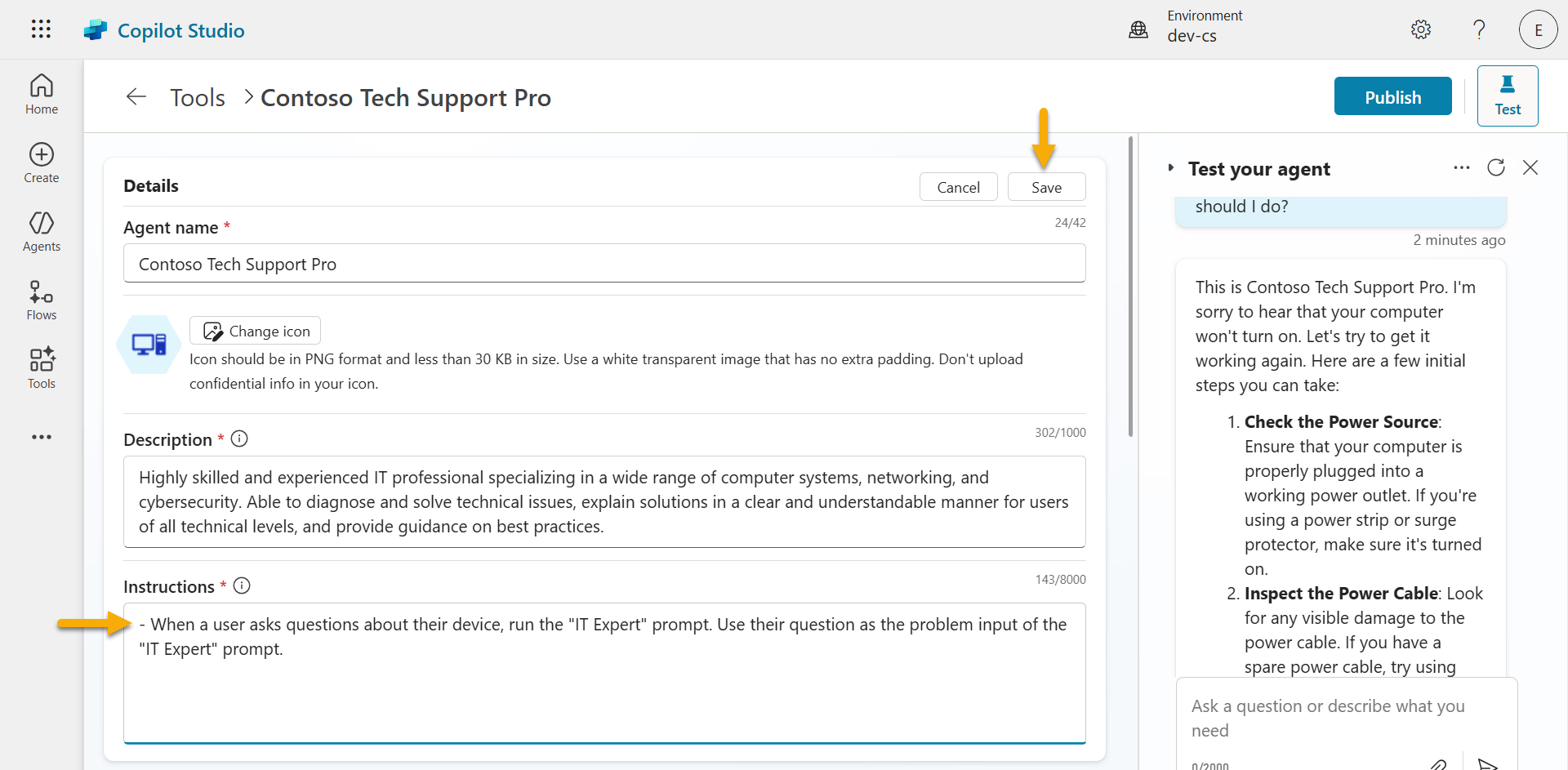The height and width of the screenshot is (770, 1568).
Task: Click into the Instructions text box
Action: click(x=604, y=674)
